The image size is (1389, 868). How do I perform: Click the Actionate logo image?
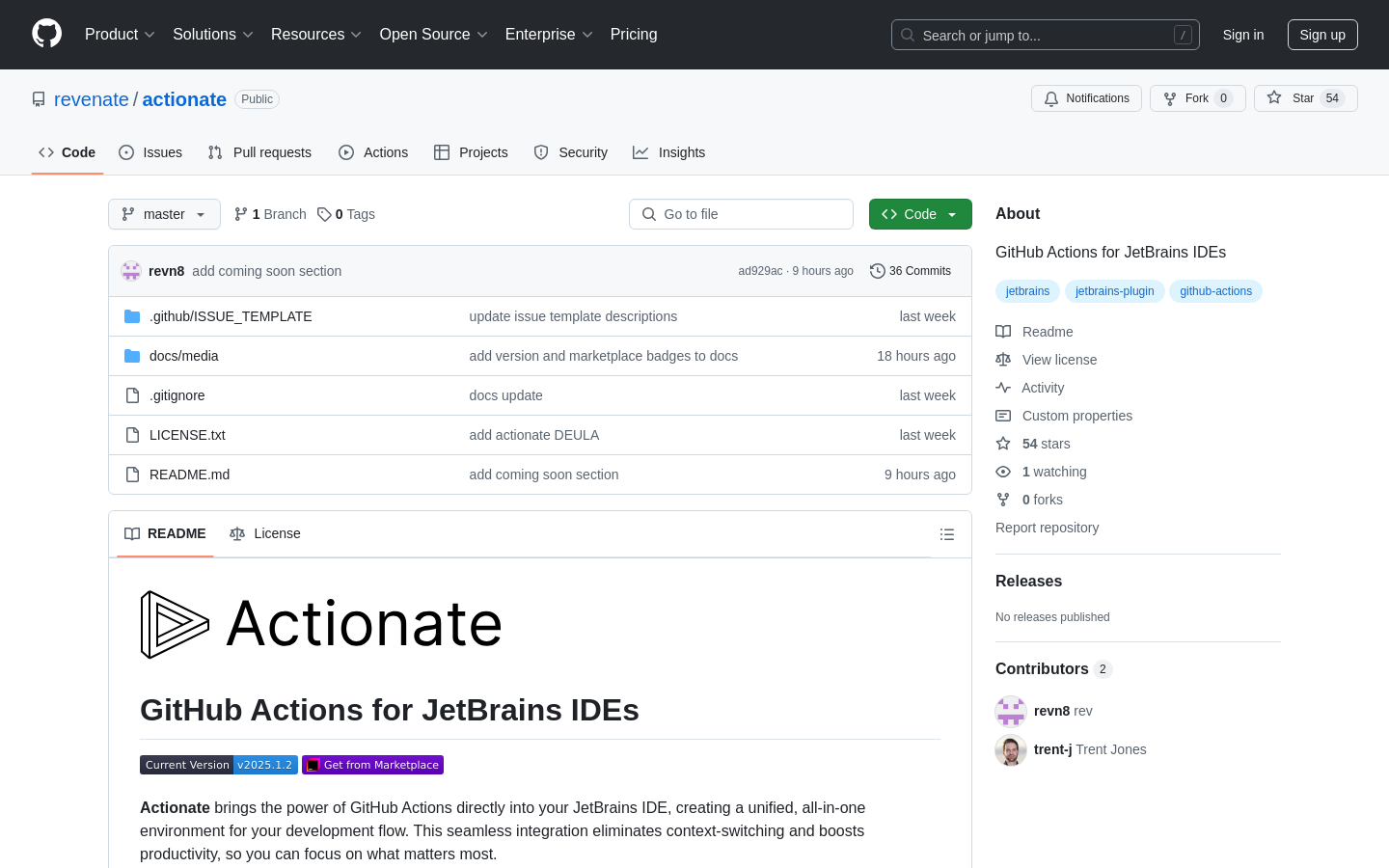coord(321,624)
